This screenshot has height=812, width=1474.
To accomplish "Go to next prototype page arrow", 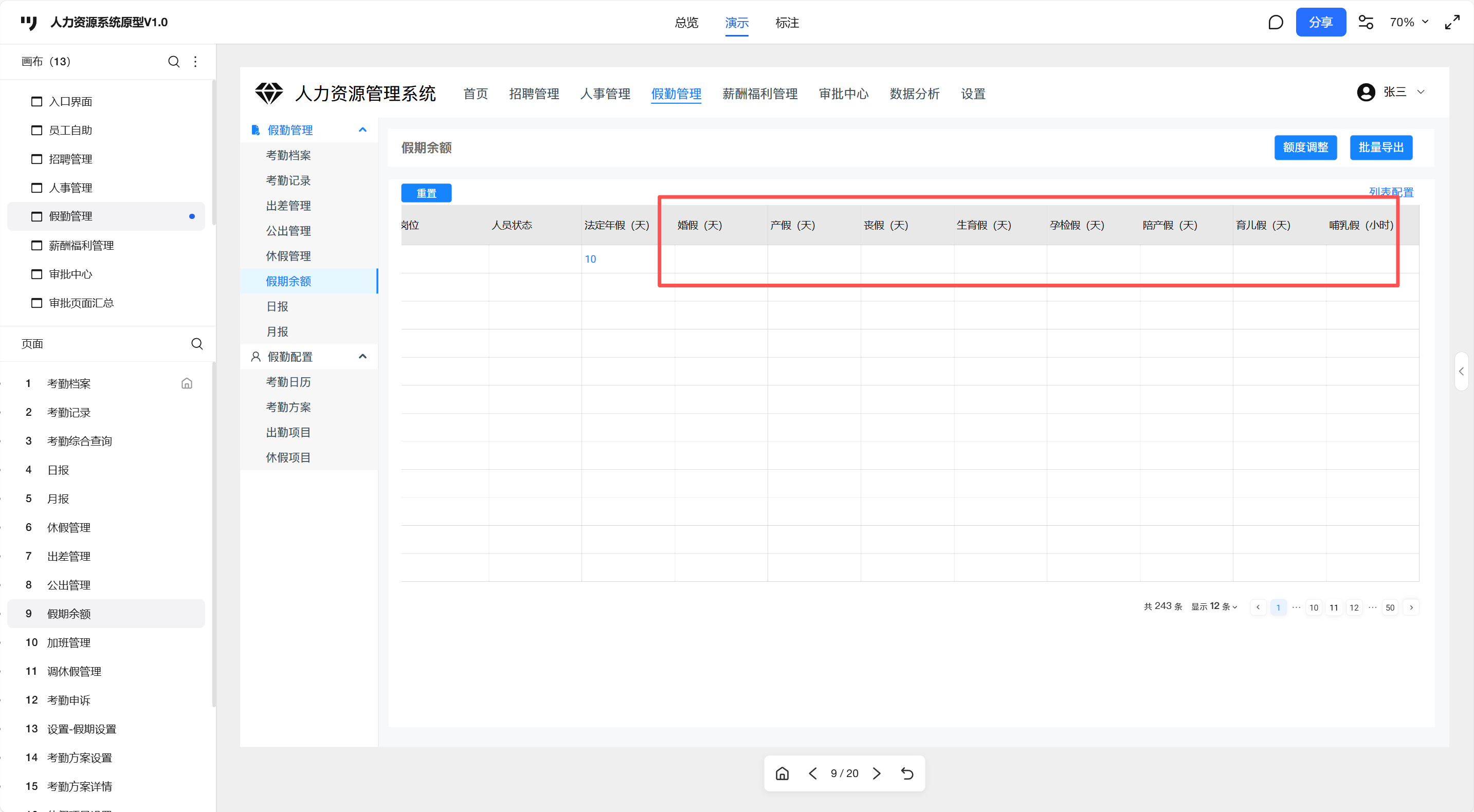I will [x=877, y=773].
